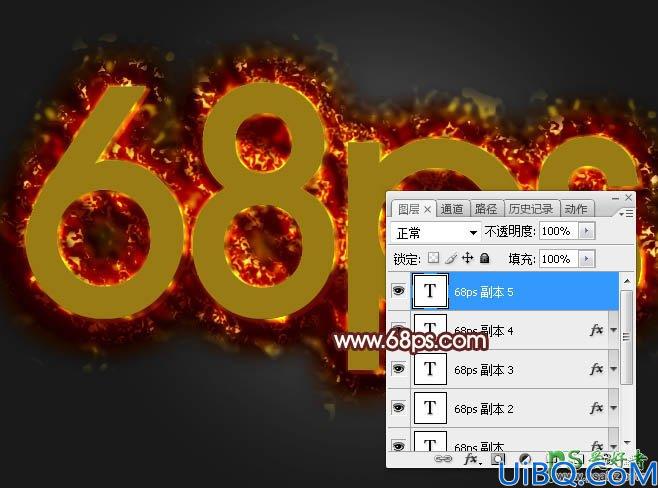
Task: Click fx effects icon on 68ps 副本 3
Action: tap(596, 369)
